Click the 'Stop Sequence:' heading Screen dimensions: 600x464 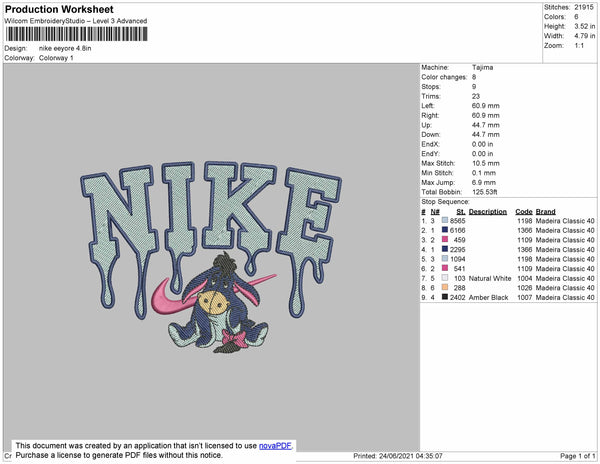445,202
